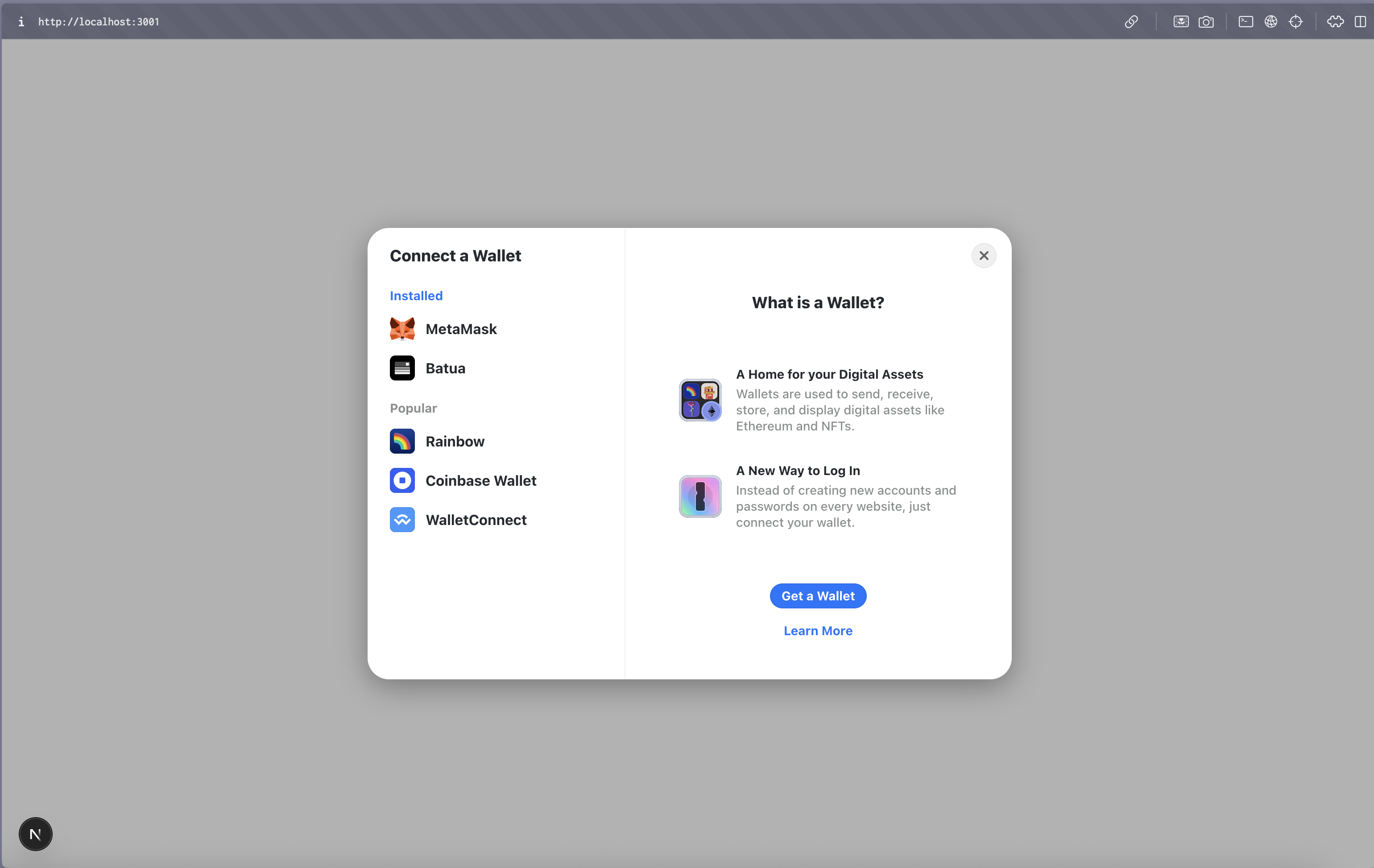Select the crosshair targeting icon

1296,22
